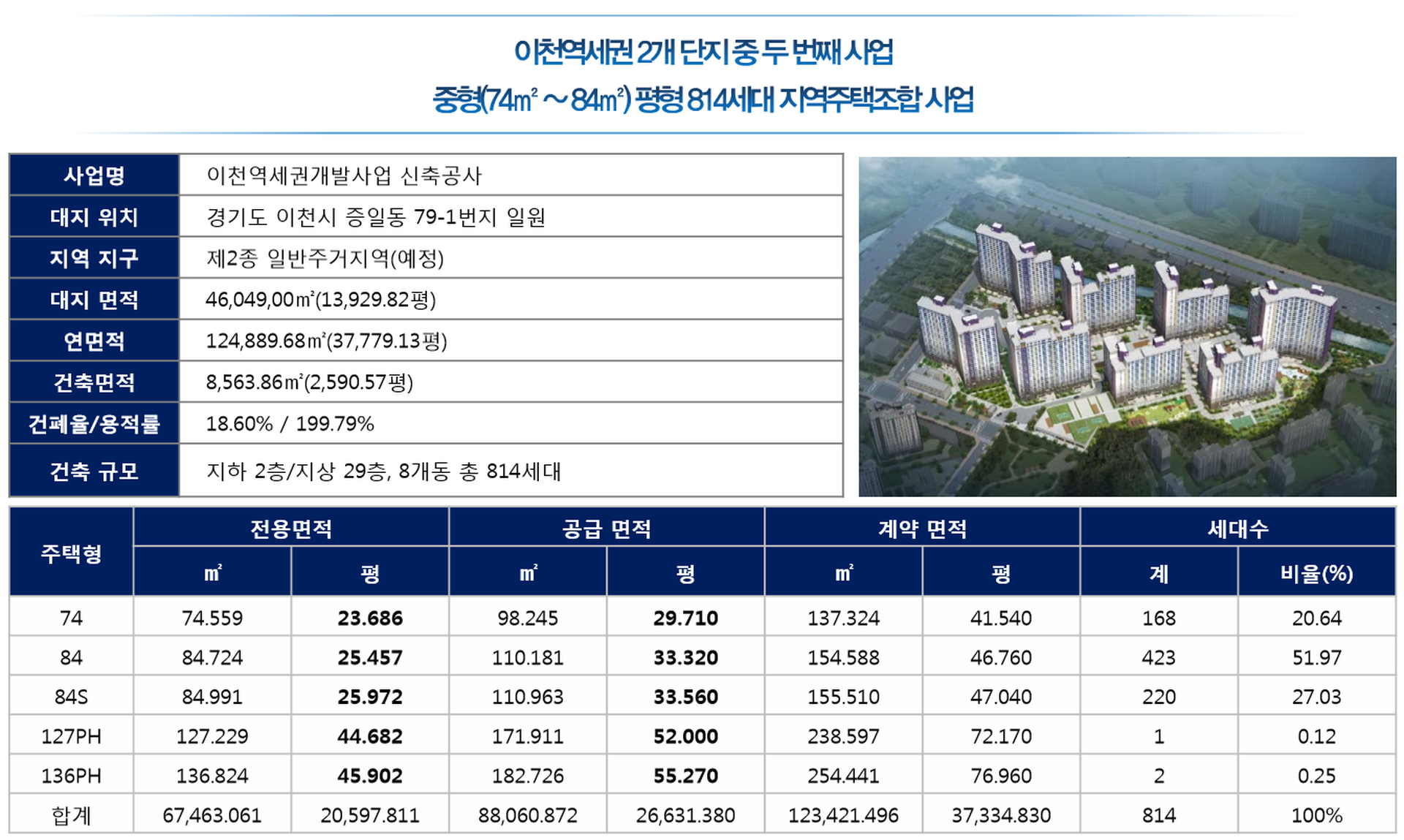Select cell value '127.229'
This screenshot has width=1404, height=840.
pos(212,736)
